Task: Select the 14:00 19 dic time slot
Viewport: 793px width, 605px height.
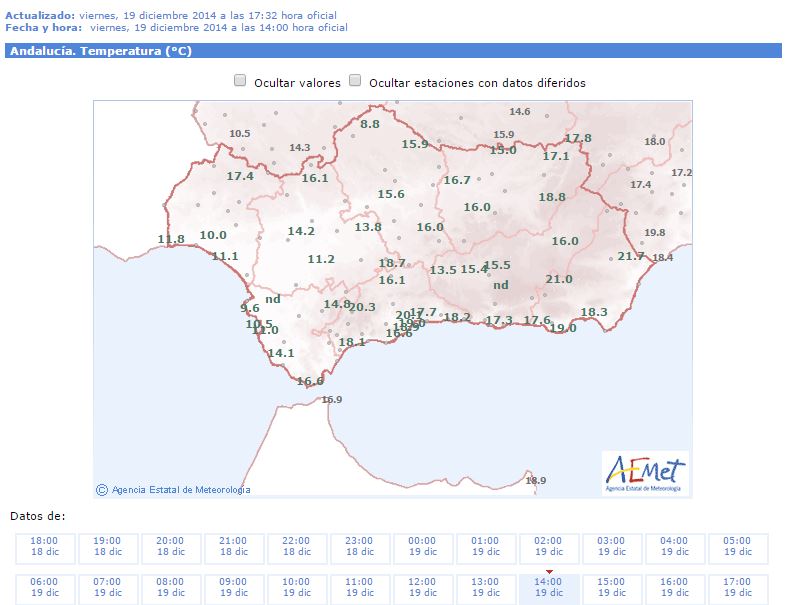Action: 548,587
